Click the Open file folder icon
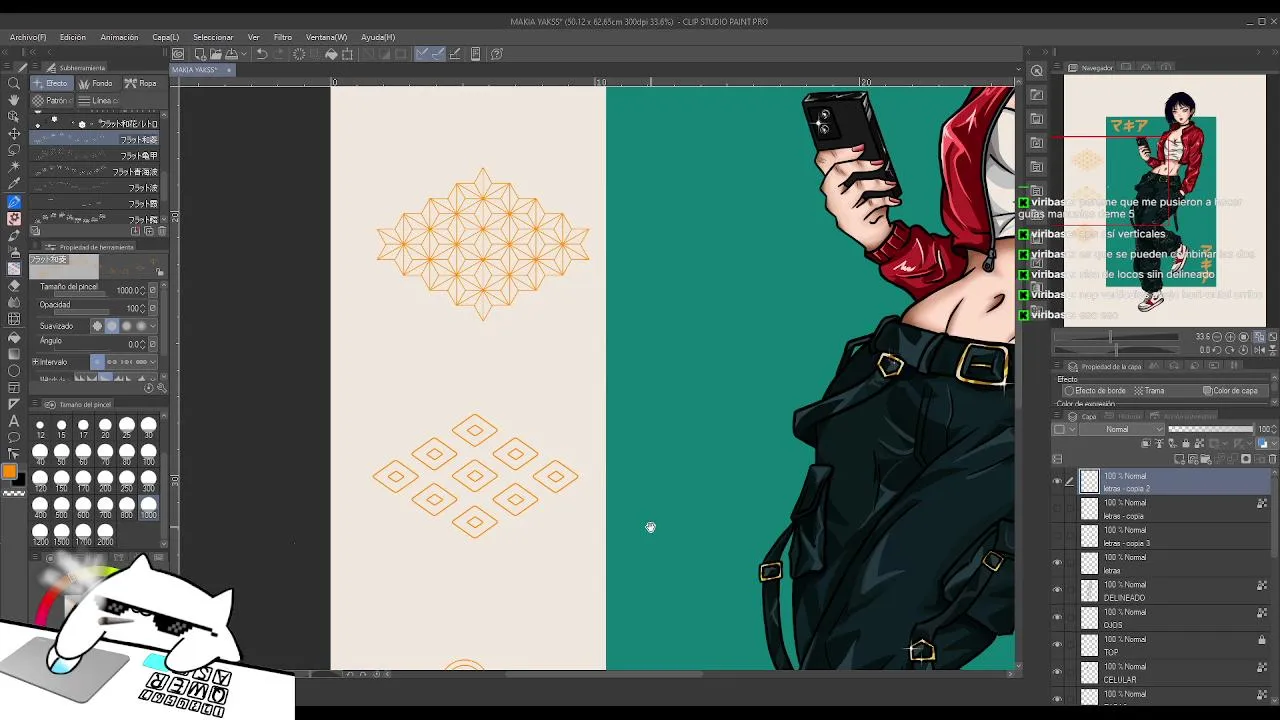 [215, 54]
